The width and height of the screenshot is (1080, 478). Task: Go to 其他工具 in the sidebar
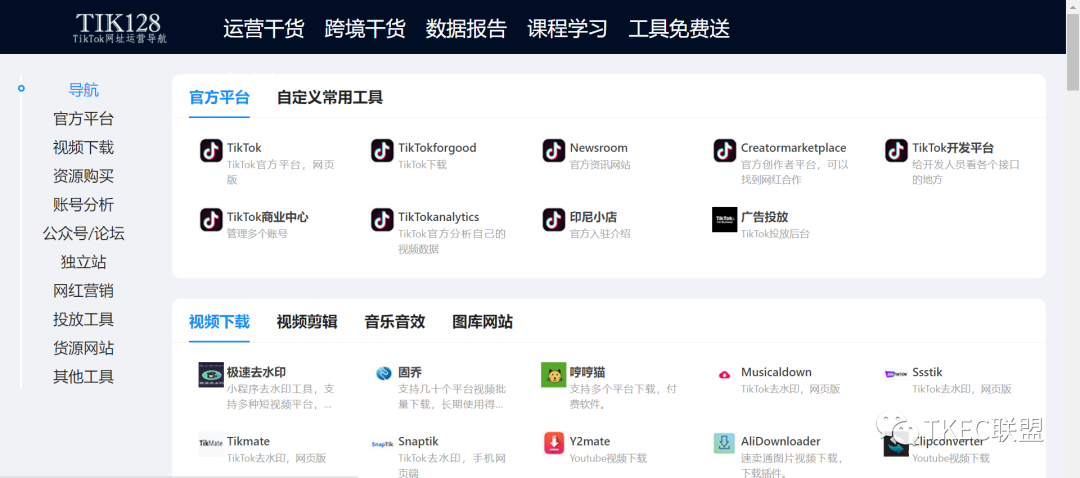click(83, 377)
